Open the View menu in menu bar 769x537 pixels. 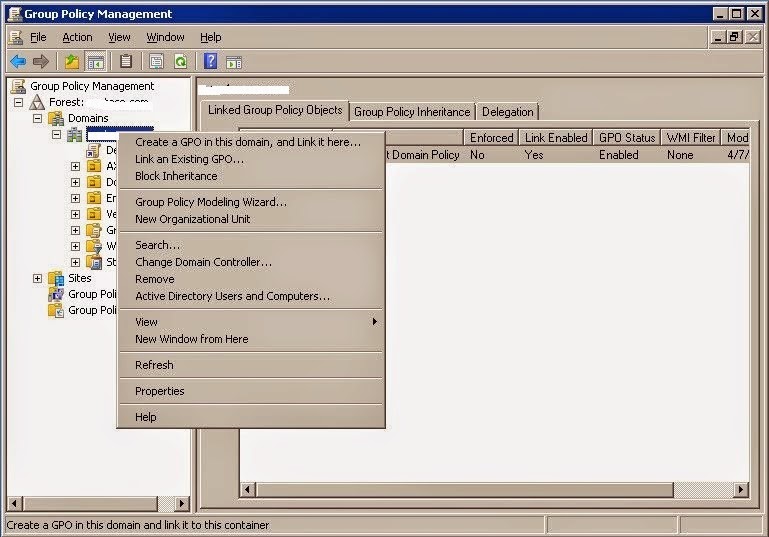click(x=119, y=37)
